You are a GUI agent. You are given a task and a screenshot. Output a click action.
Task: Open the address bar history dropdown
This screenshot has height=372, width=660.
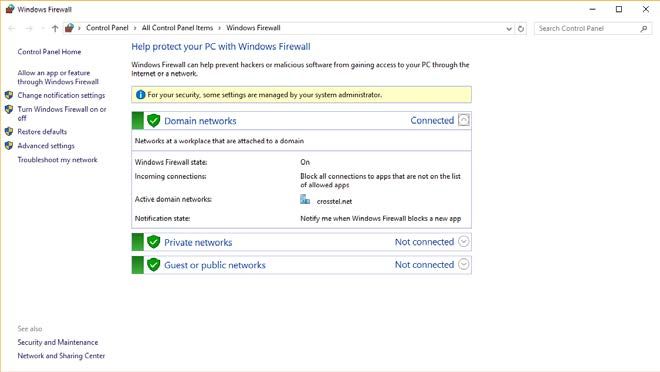pos(509,29)
